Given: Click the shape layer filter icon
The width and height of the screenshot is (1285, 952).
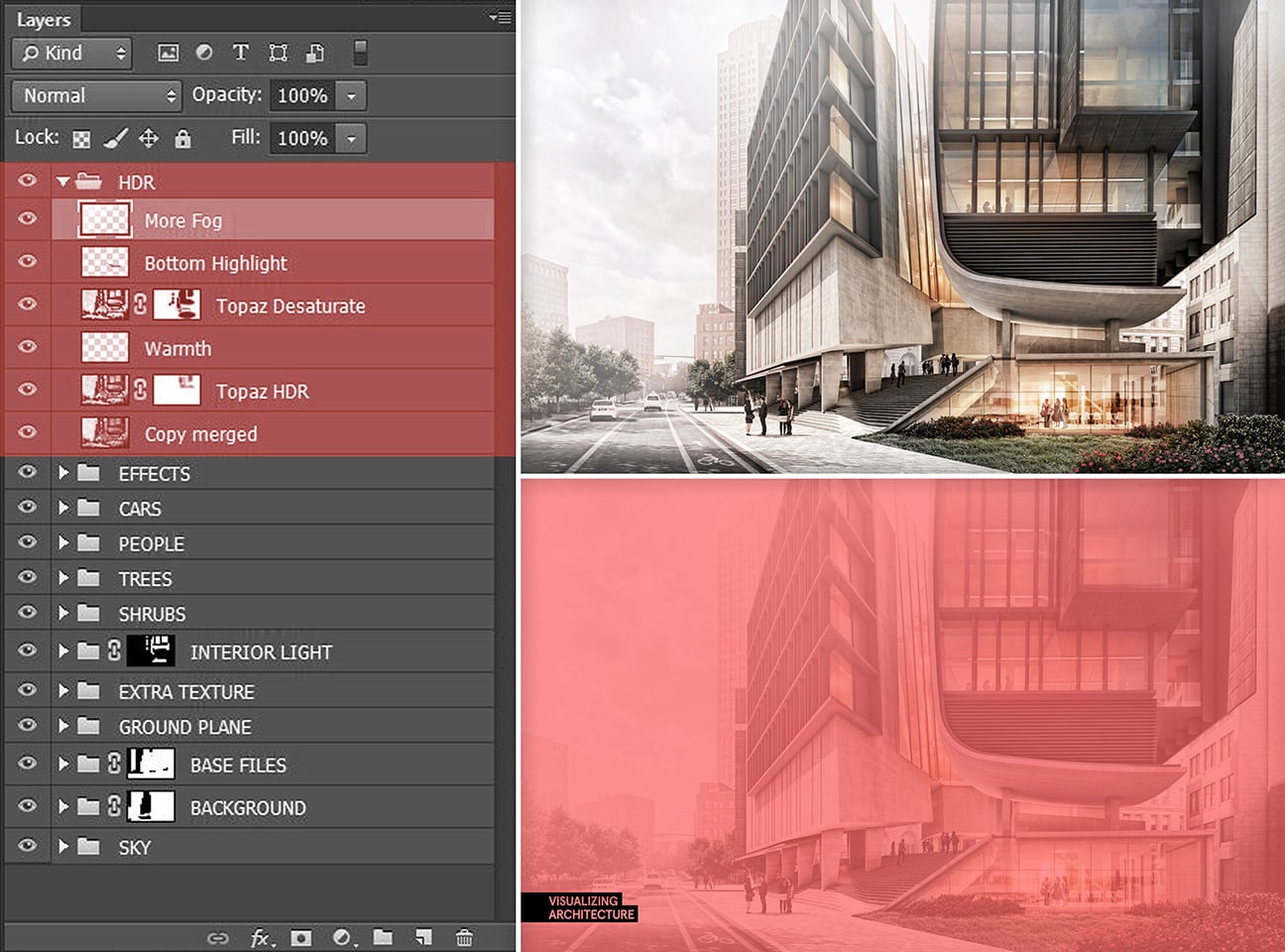Looking at the screenshot, I should (x=278, y=54).
